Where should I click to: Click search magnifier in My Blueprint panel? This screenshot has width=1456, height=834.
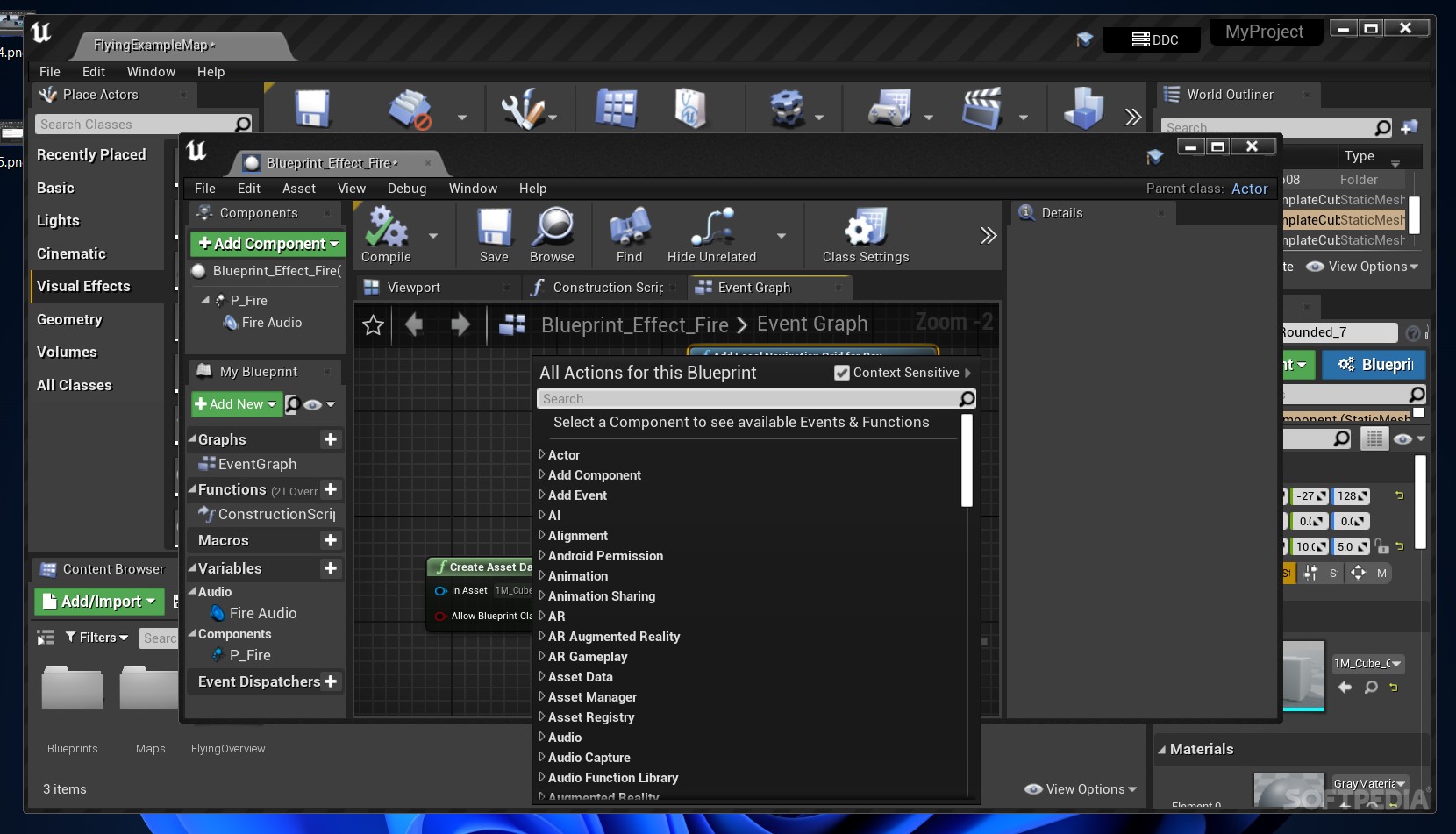tap(293, 404)
